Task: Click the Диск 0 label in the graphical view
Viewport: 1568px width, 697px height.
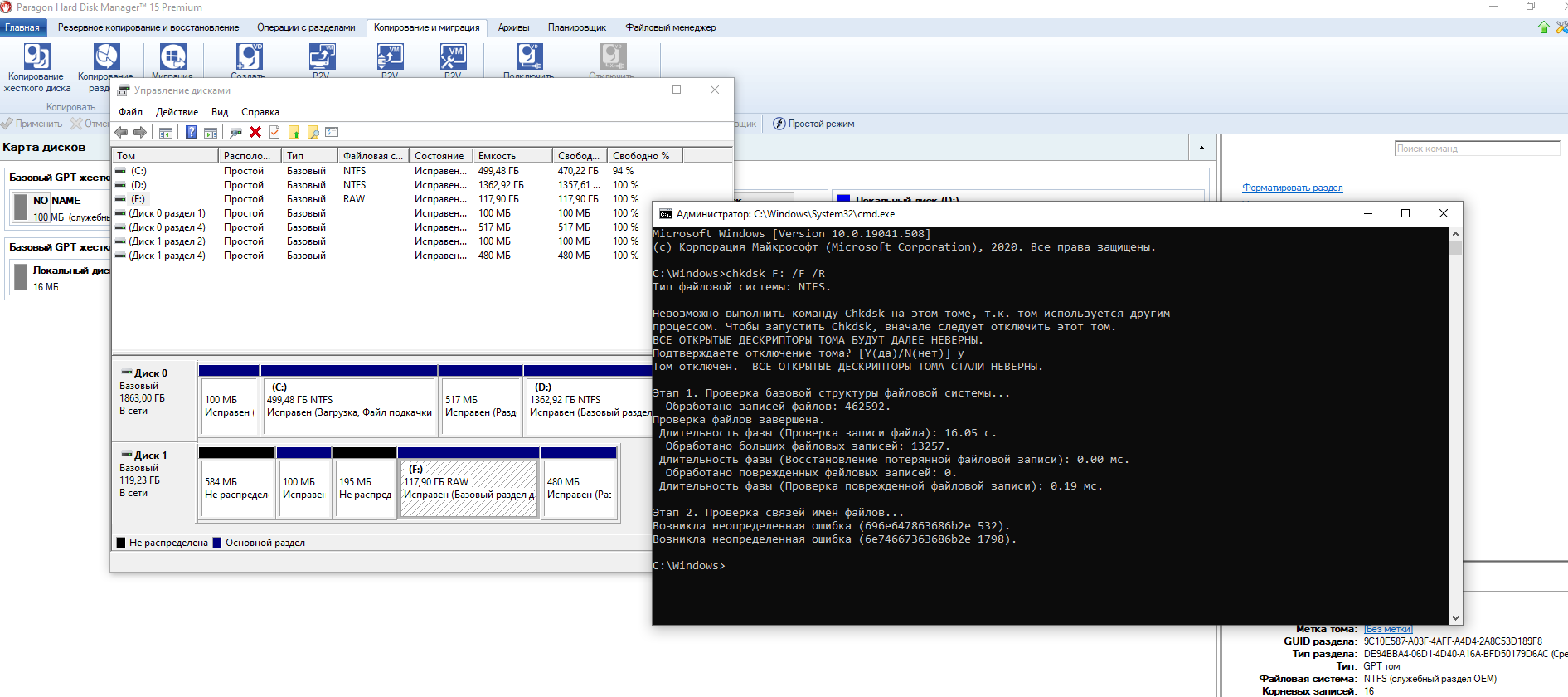Action: coord(151,373)
